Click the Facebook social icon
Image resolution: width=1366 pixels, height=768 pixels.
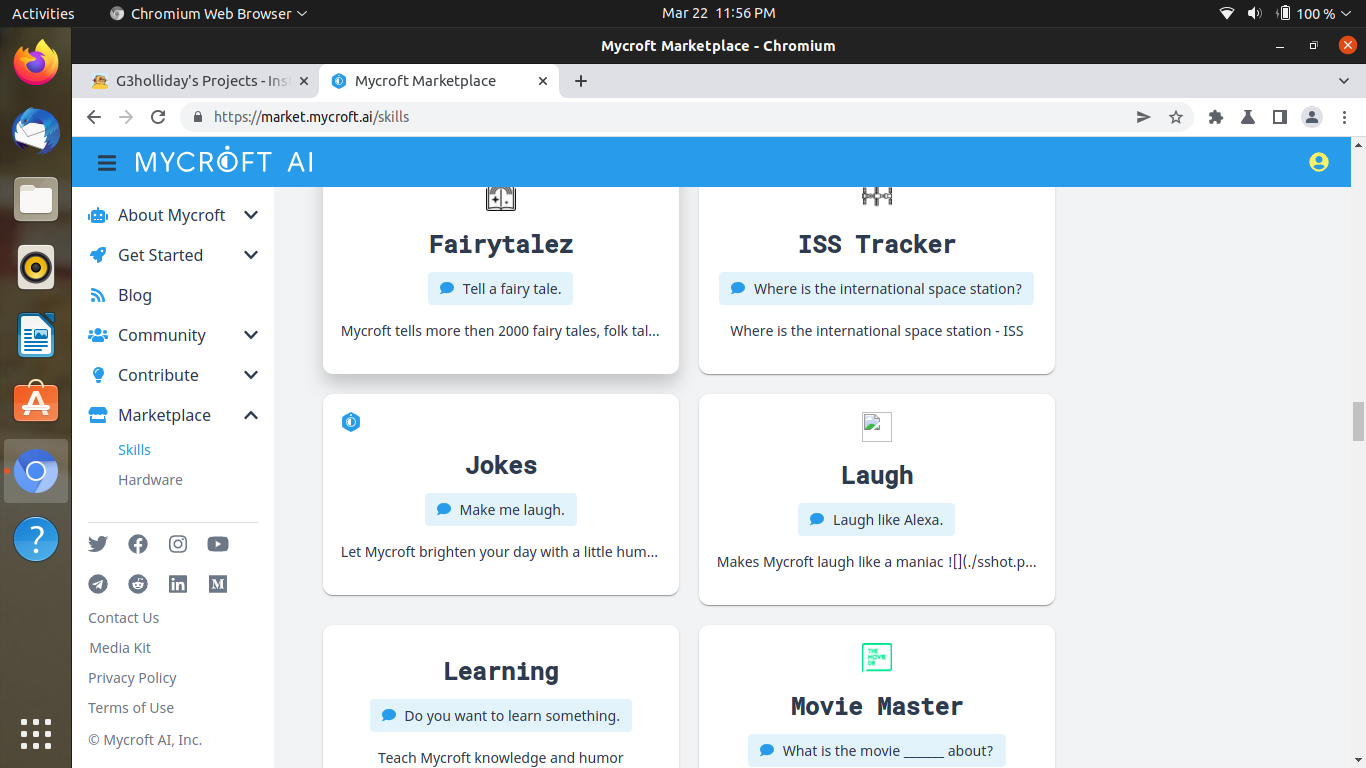[137, 544]
